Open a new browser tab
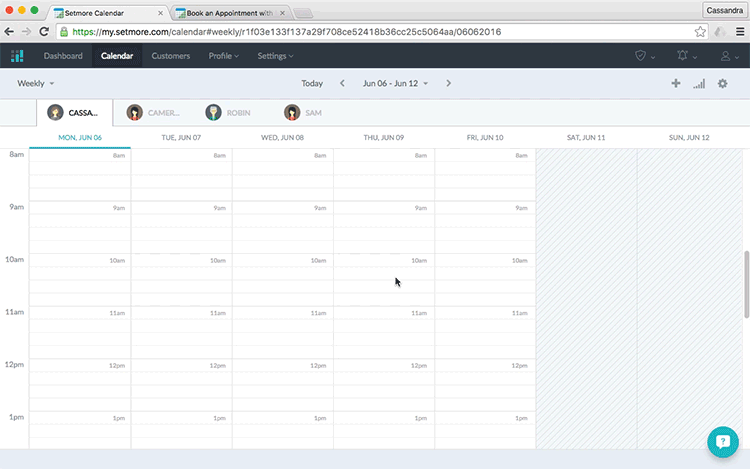This screenshot has width=750, height=469. (303, 13)
